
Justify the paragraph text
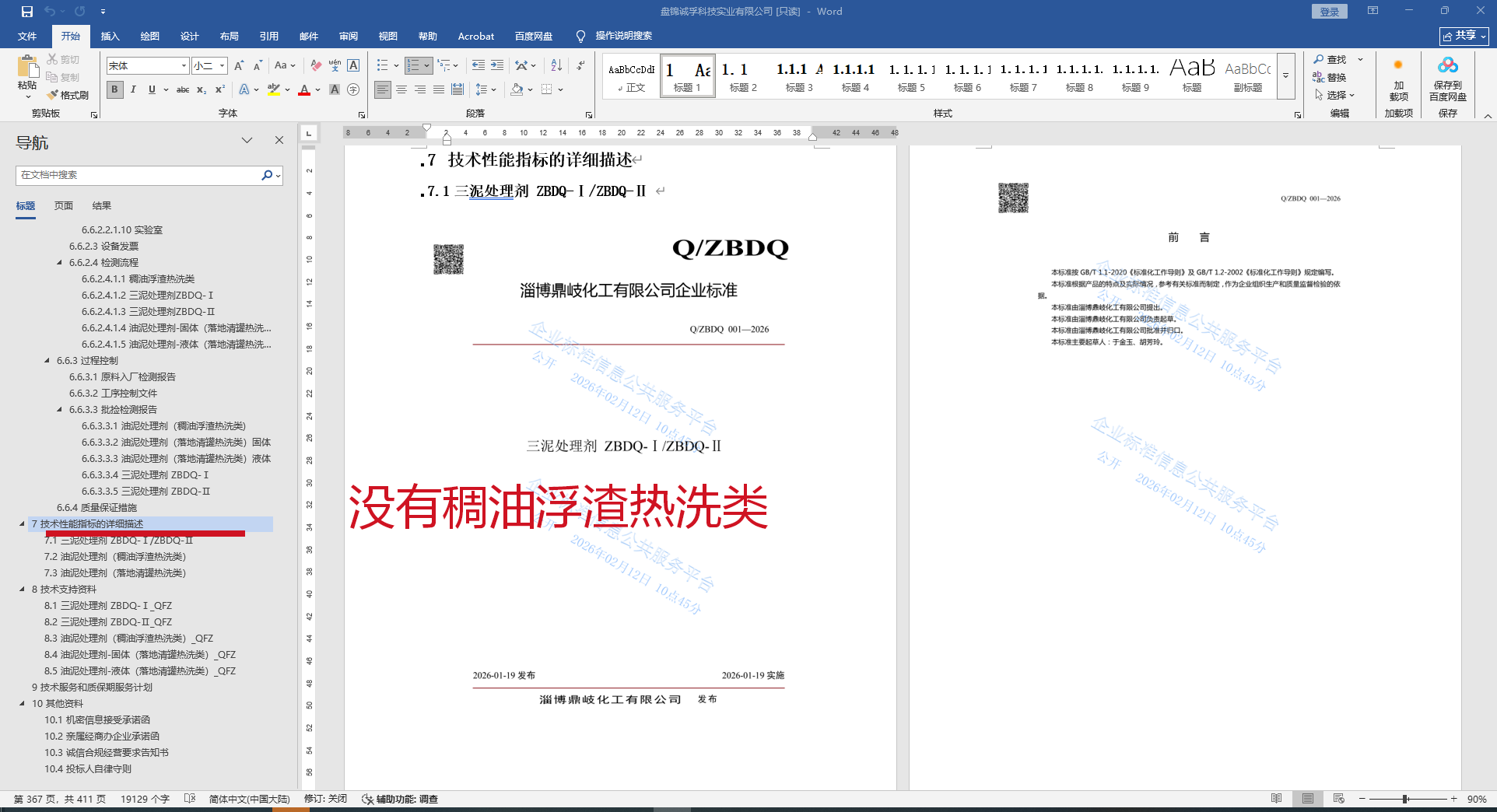(x=439, y=89)
